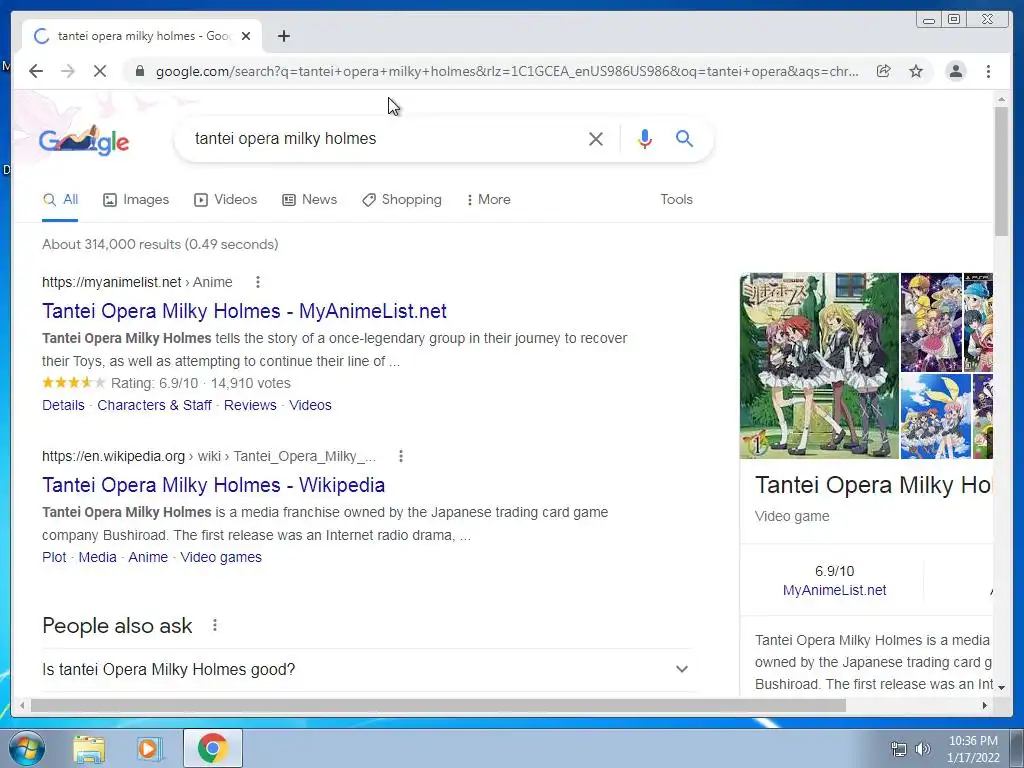Click the horizontal scrollbar left arrow
Screen dimensions: 1024x768
22,705
